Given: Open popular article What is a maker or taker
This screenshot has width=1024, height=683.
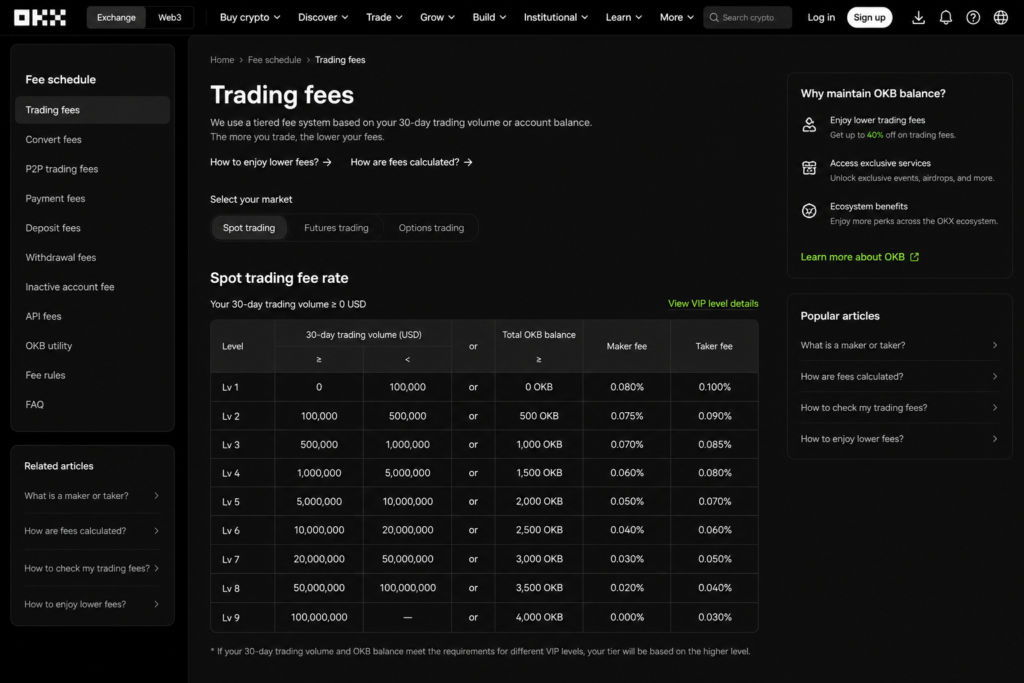Looking at the screenshot, I should [899, 345].
